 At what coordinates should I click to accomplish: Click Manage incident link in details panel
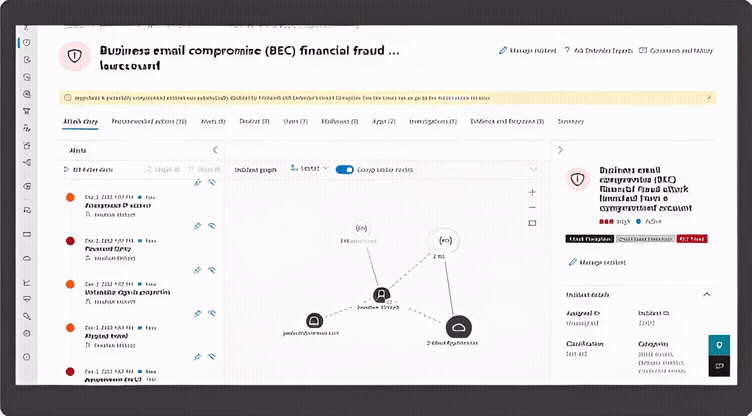pyautogui.click(x=597, y=262)
